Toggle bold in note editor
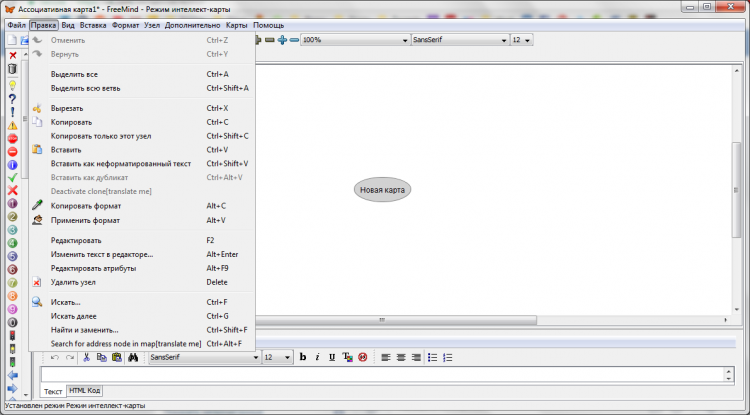750x415 pixels. (303, 357)
